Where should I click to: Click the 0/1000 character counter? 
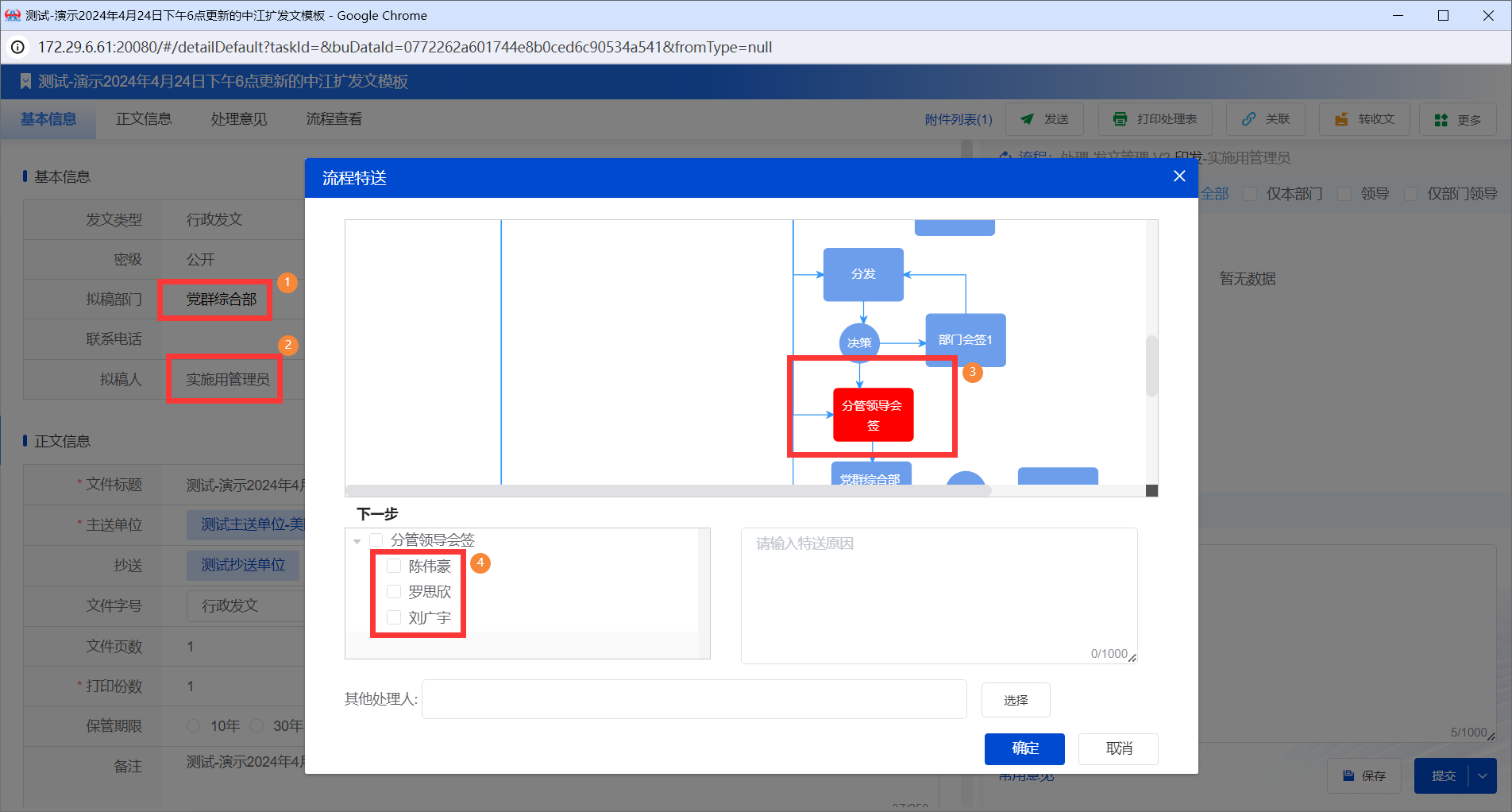pos(1109,654)
